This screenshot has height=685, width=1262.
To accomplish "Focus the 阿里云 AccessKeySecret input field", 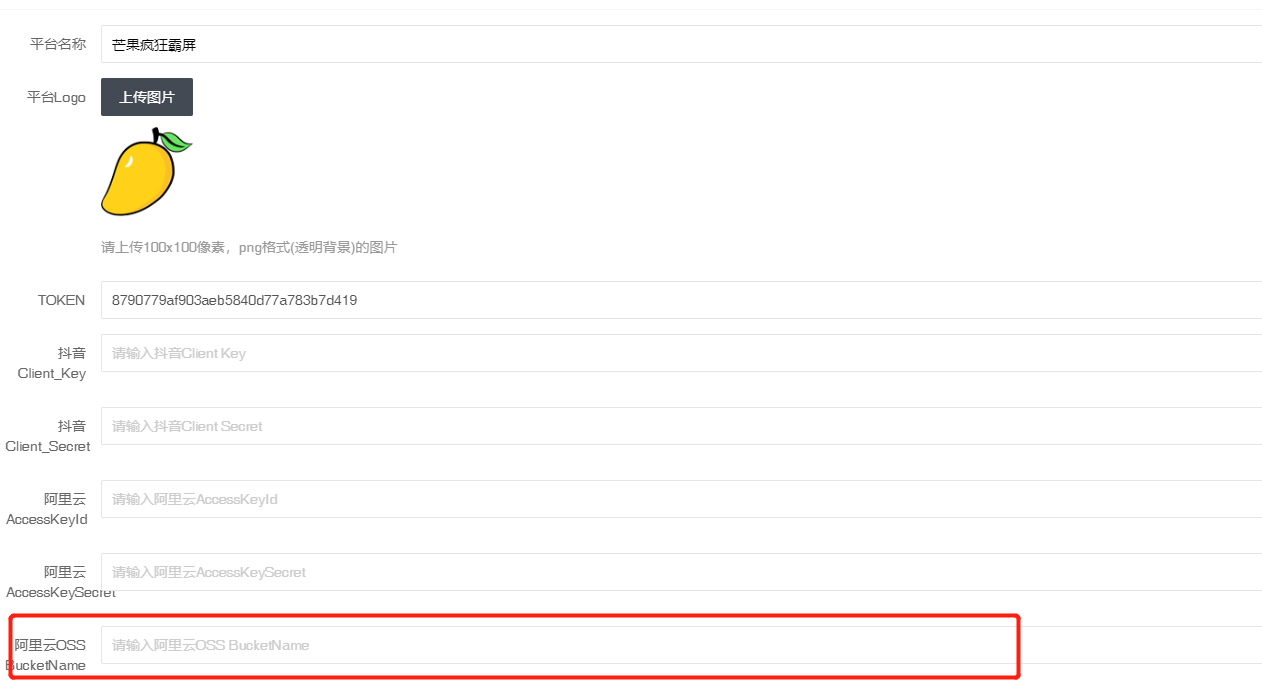I will 681,572.
